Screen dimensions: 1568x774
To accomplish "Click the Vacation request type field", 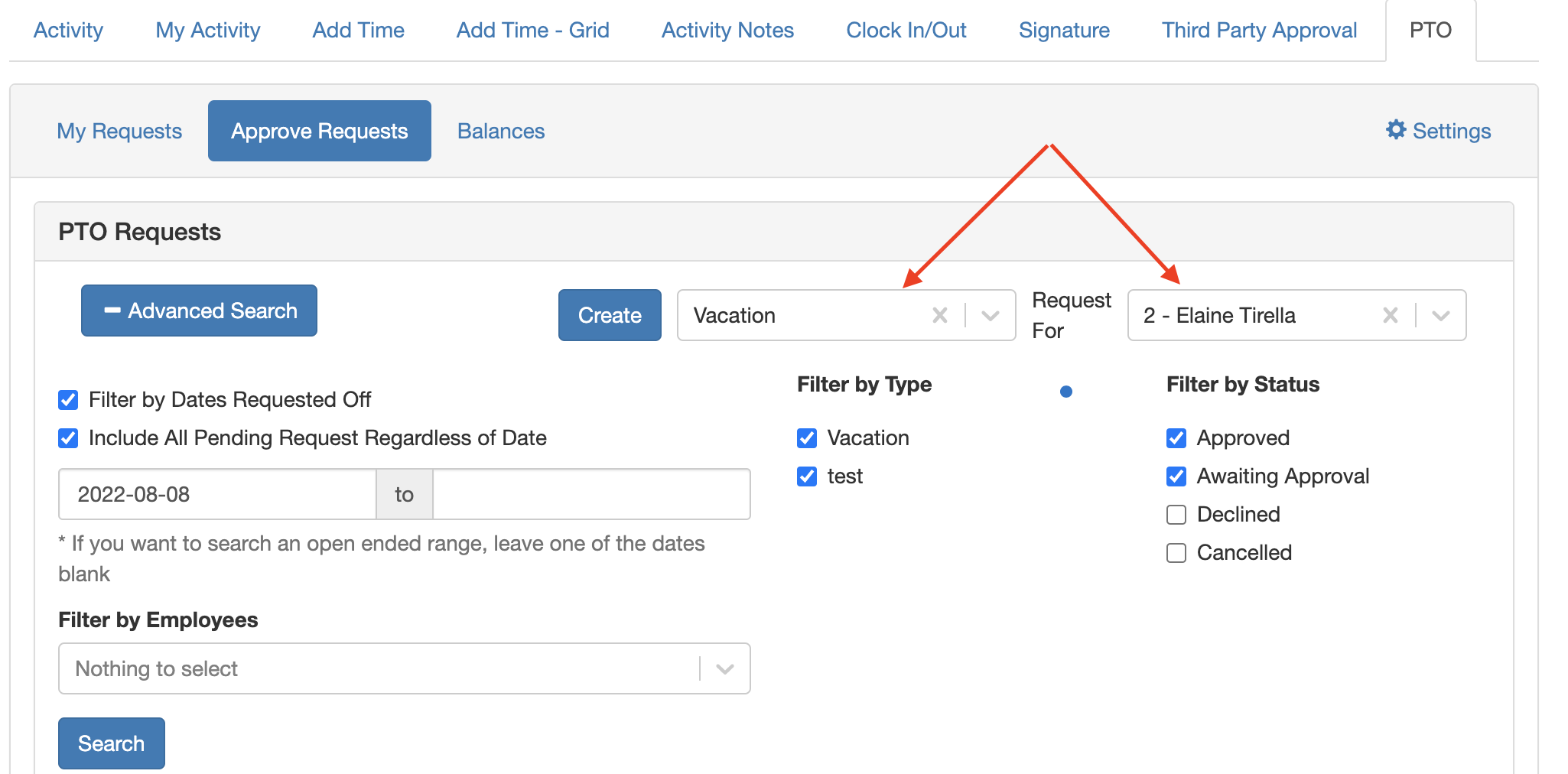I will pyautogui.click(x=846, y=315).
